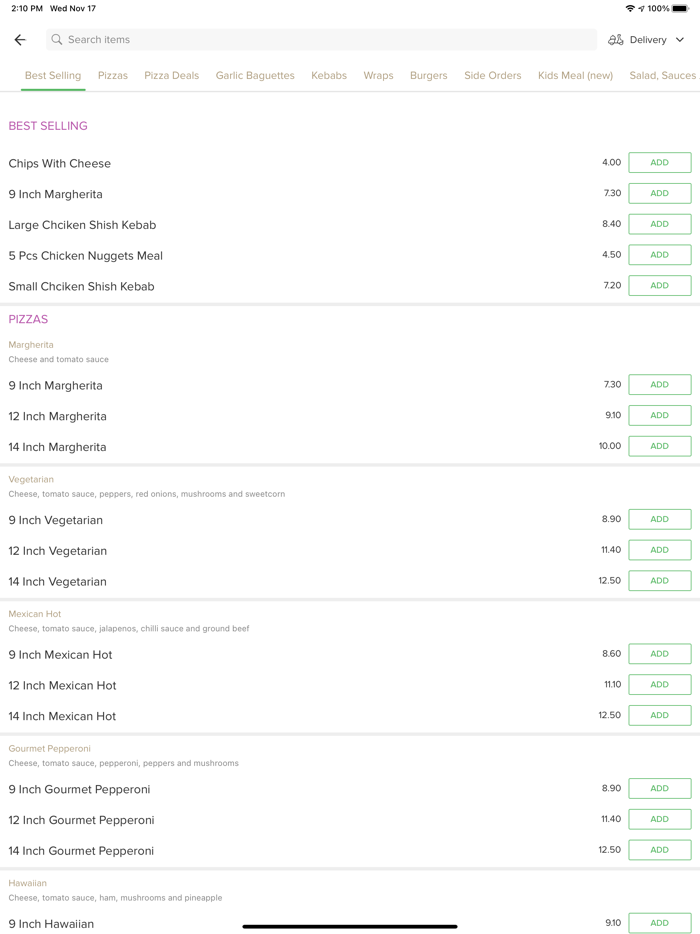Add Chips With Cheese to order
This screenshot has width=700, height=934.
click(659, 163)
